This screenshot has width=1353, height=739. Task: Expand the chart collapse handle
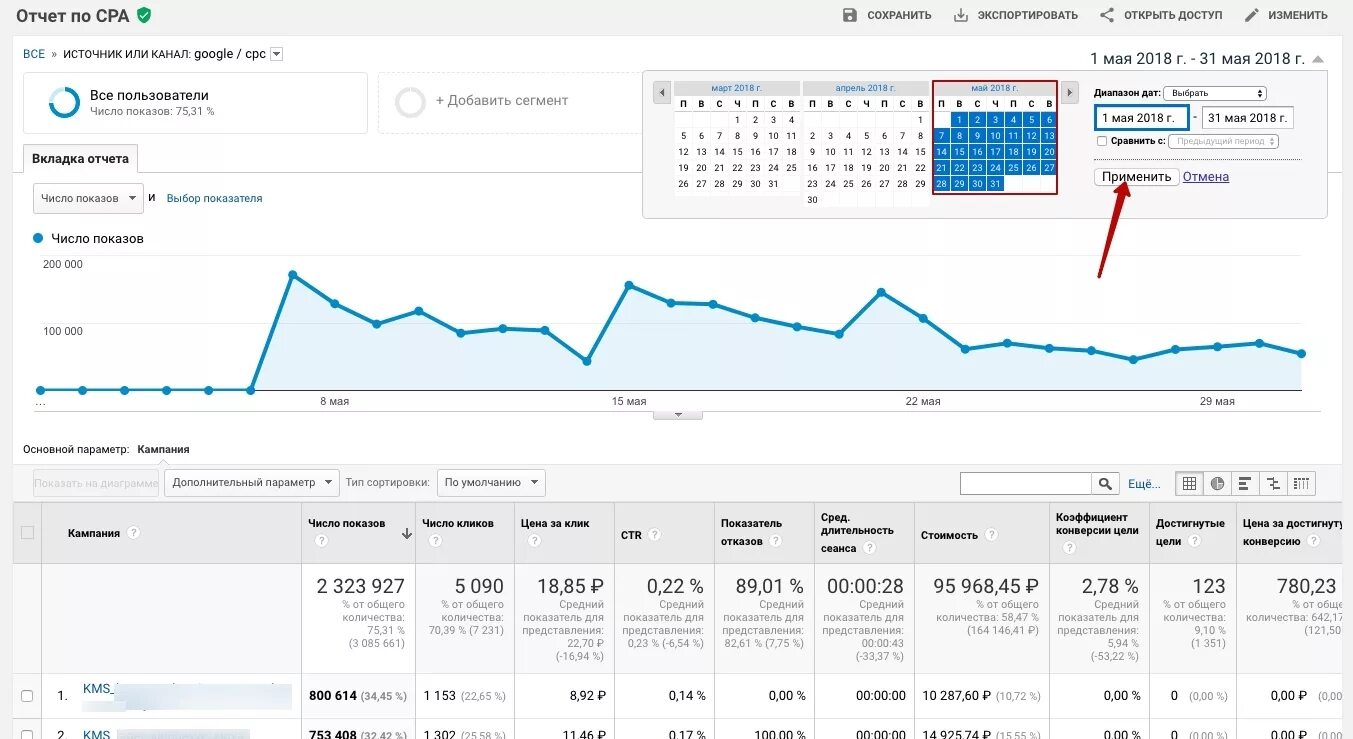click(x=677, y=414)
